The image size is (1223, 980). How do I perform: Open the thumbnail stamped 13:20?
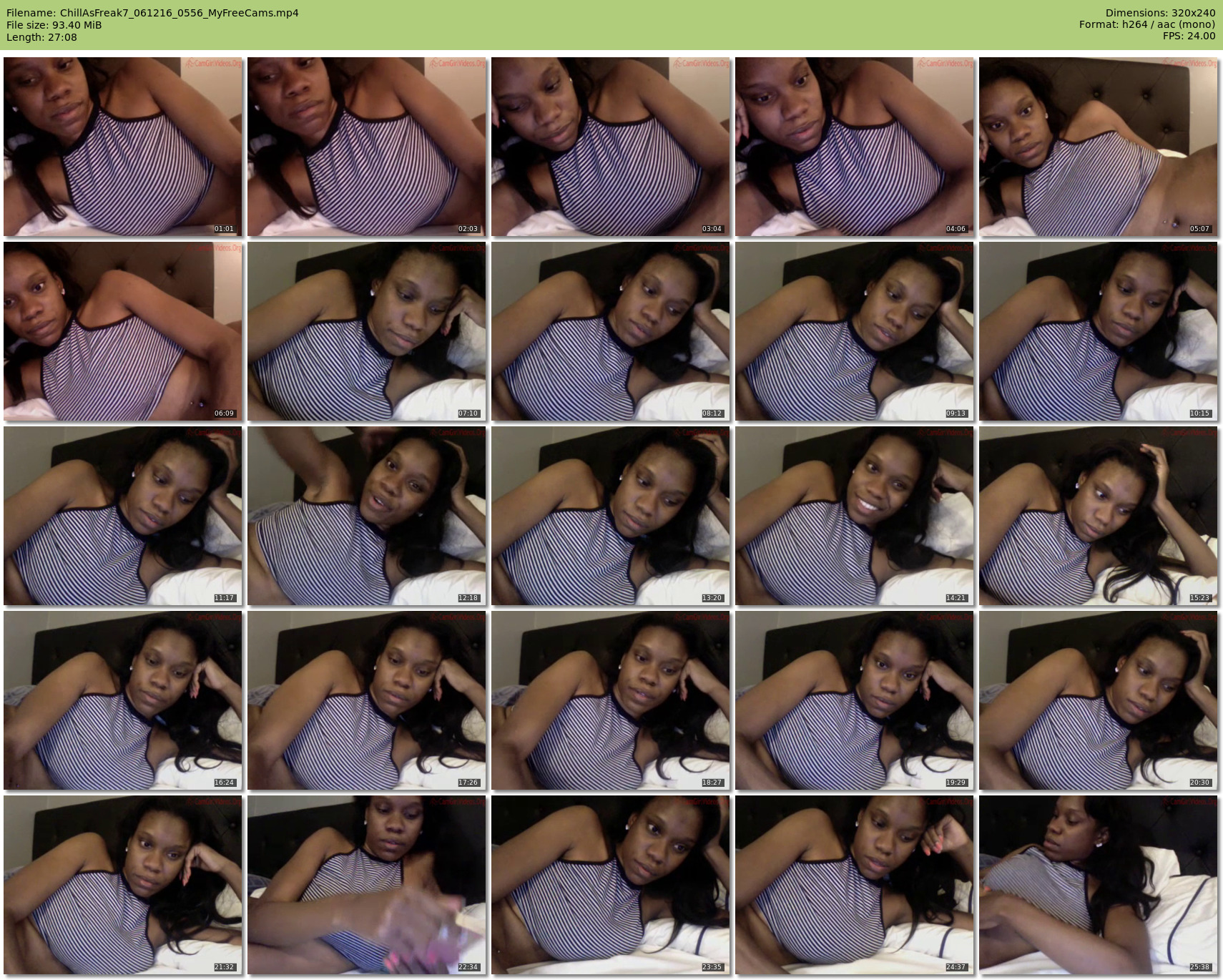point(611,516)
